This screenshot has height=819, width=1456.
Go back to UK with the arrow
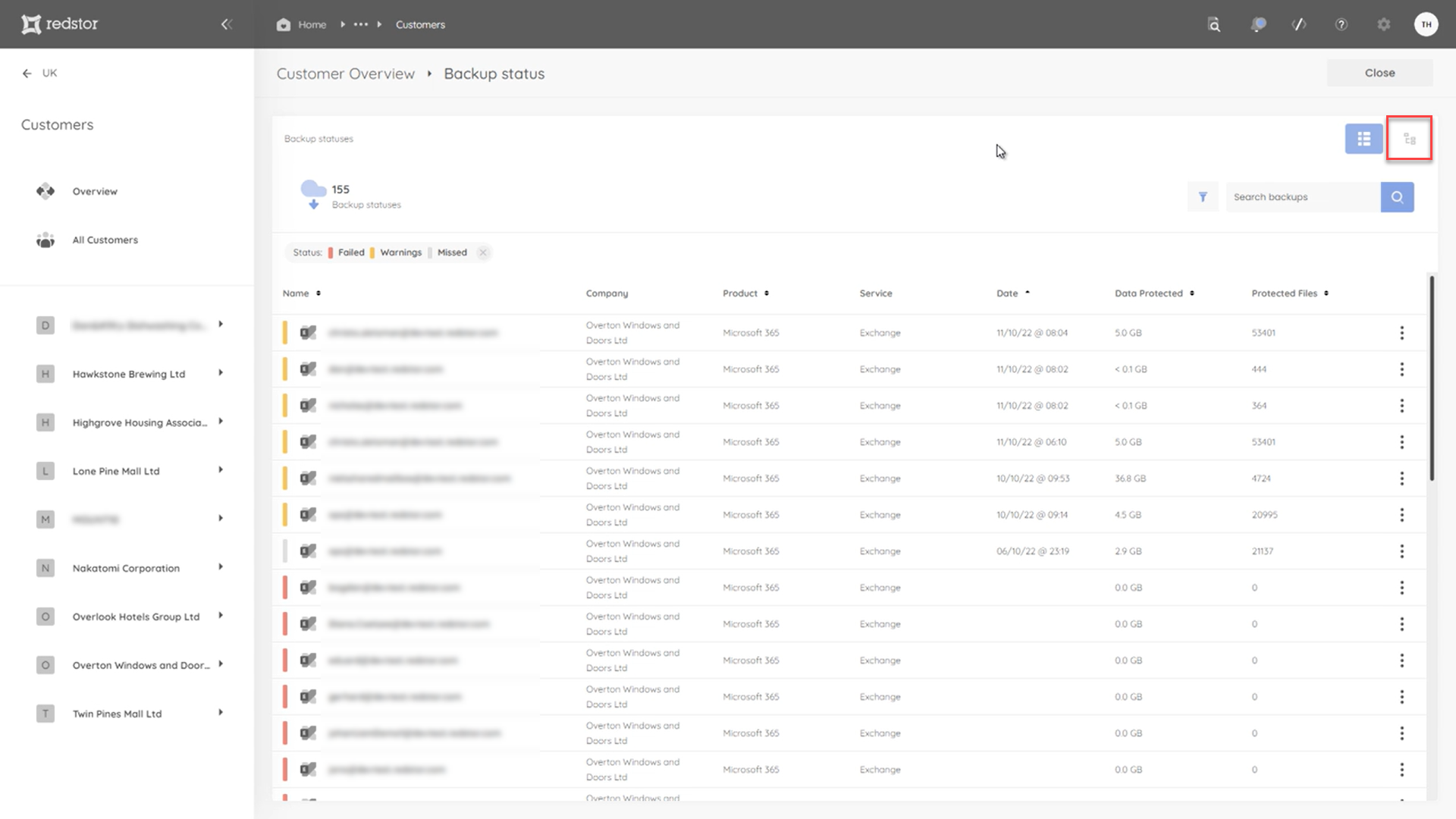(27, 73)
